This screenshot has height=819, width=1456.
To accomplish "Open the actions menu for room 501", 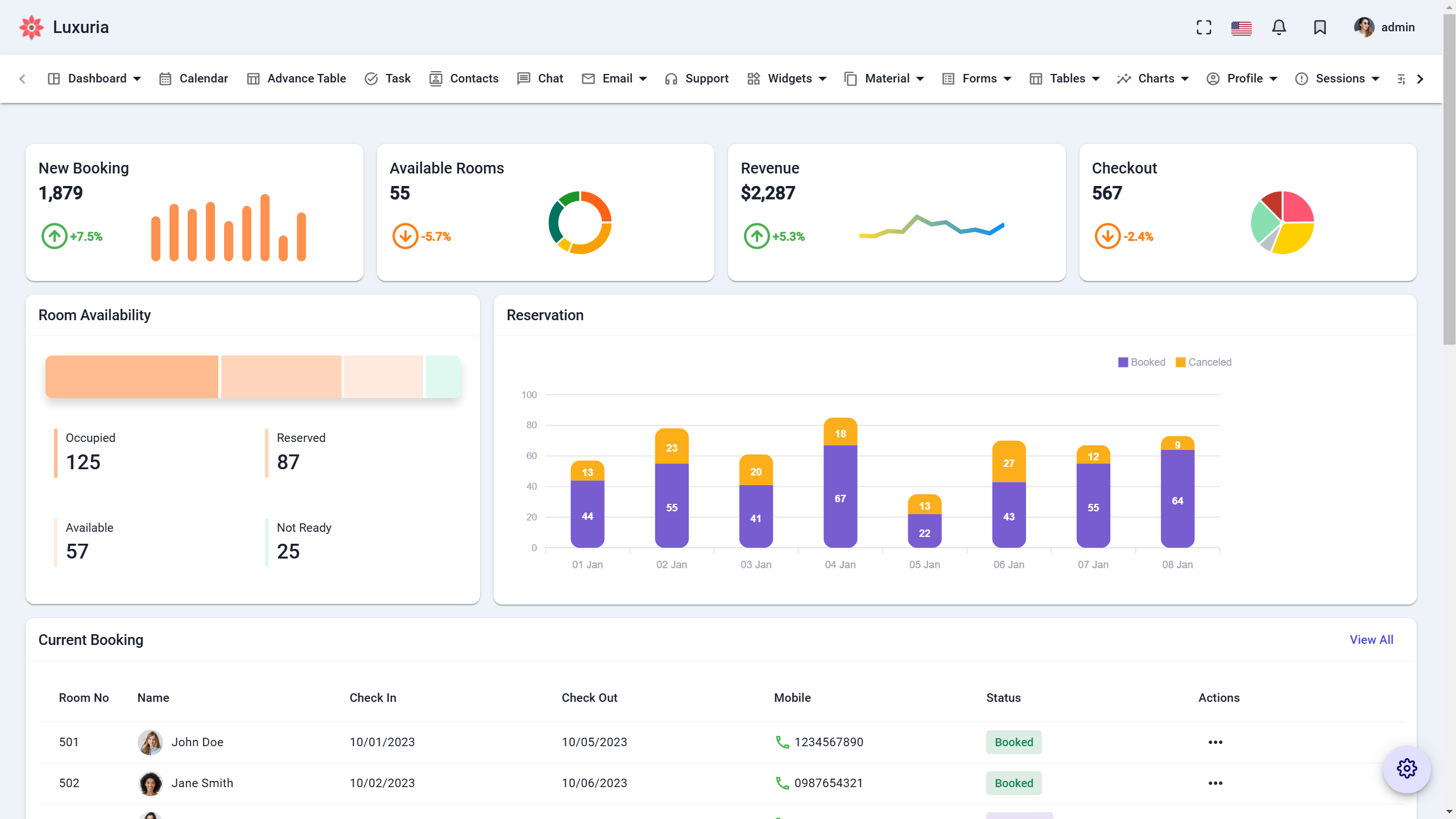I will [x=1216, y=742].
